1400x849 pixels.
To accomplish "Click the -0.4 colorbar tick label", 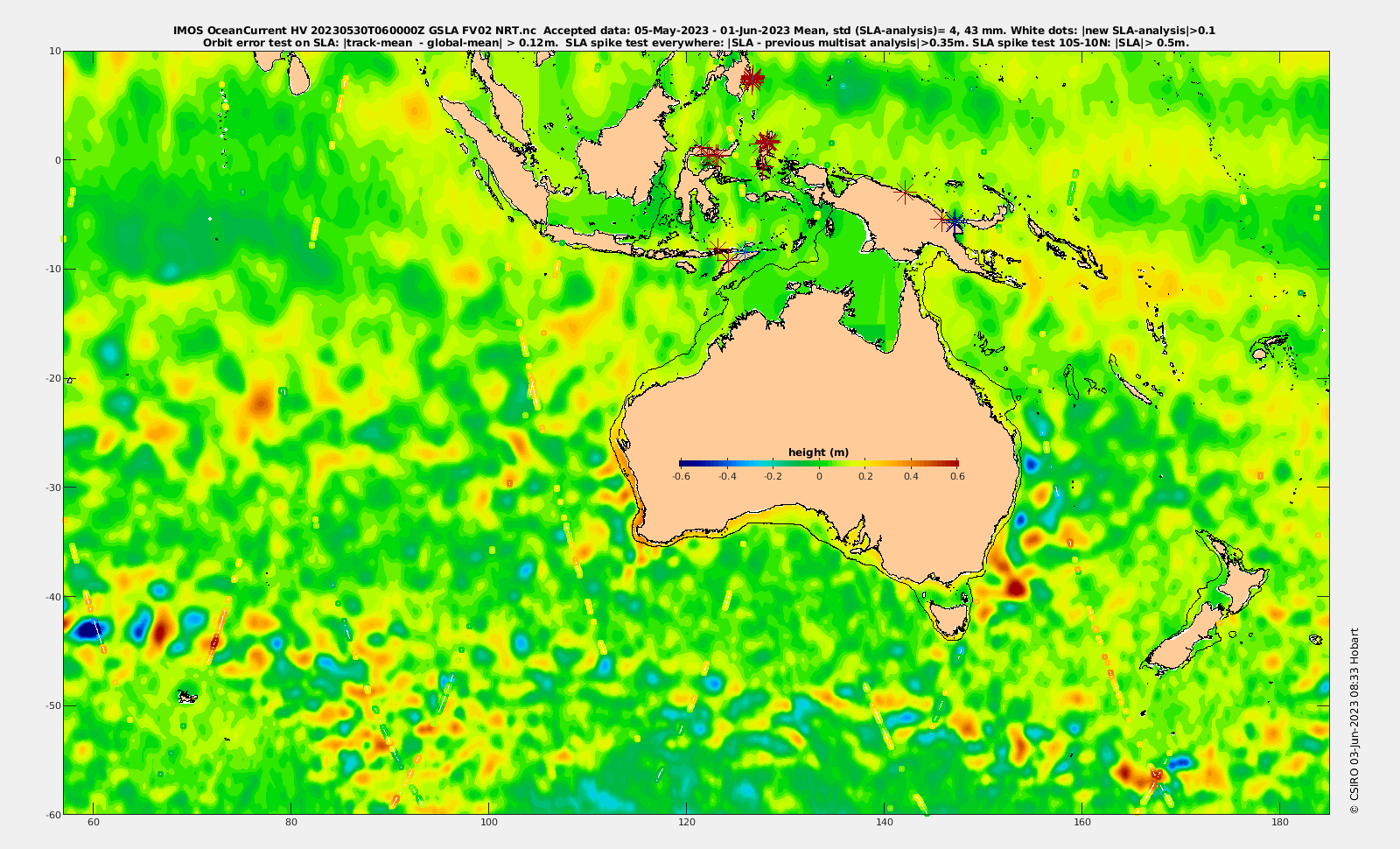I will pyautogui.click(x=727, y=476).
